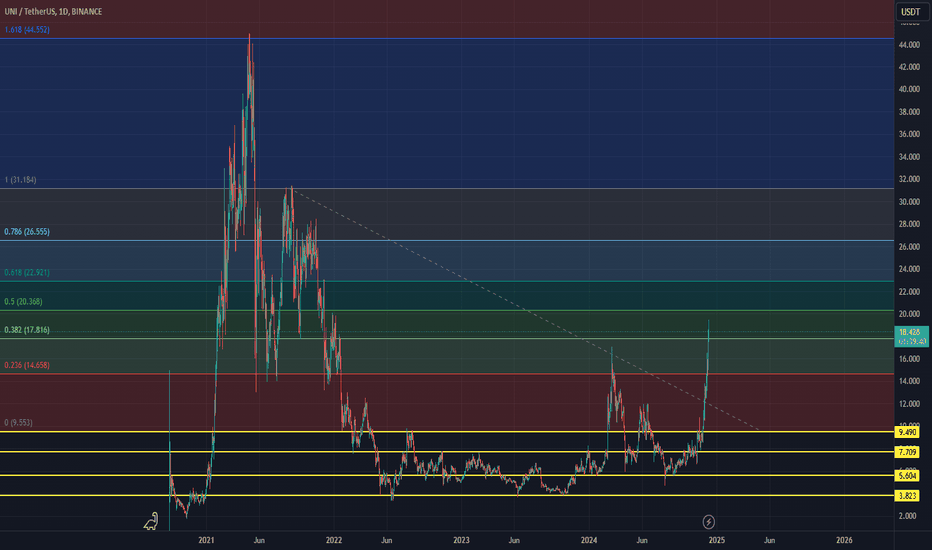
Task: Click the 22.000 price scale value
Action: coord(909,292)
